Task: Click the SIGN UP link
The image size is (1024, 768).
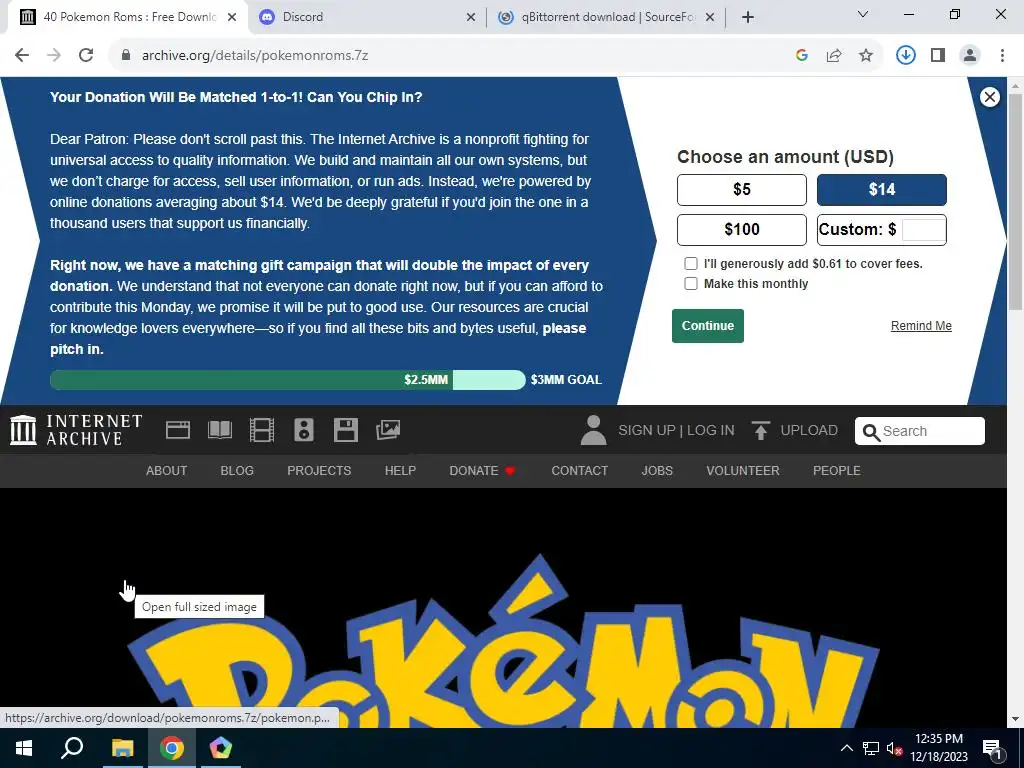Action: pyautogui.click(x=647, y=430)
